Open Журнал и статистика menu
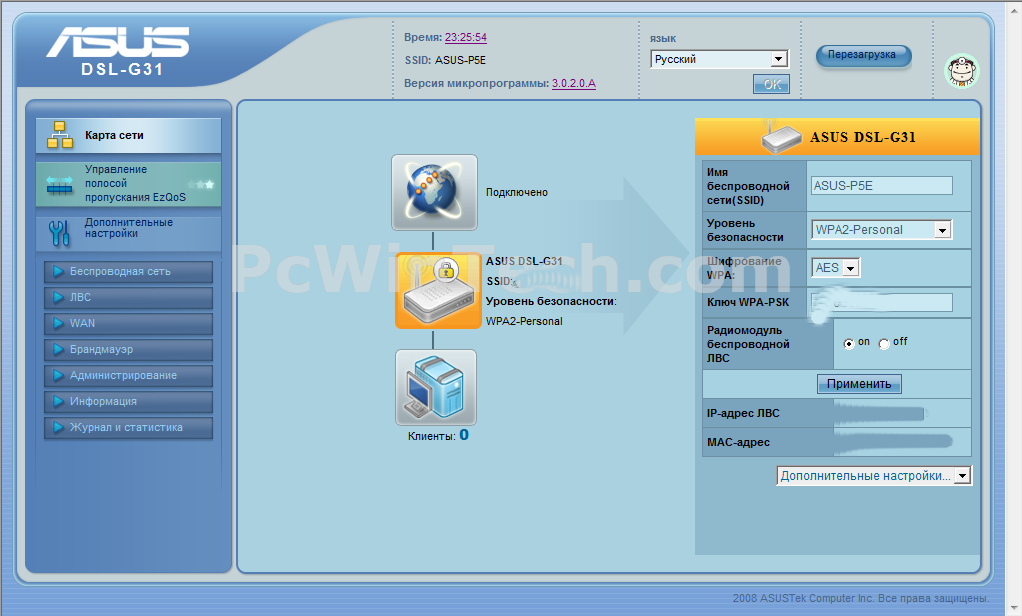The image size is (1022, 616). pos(128,428)
